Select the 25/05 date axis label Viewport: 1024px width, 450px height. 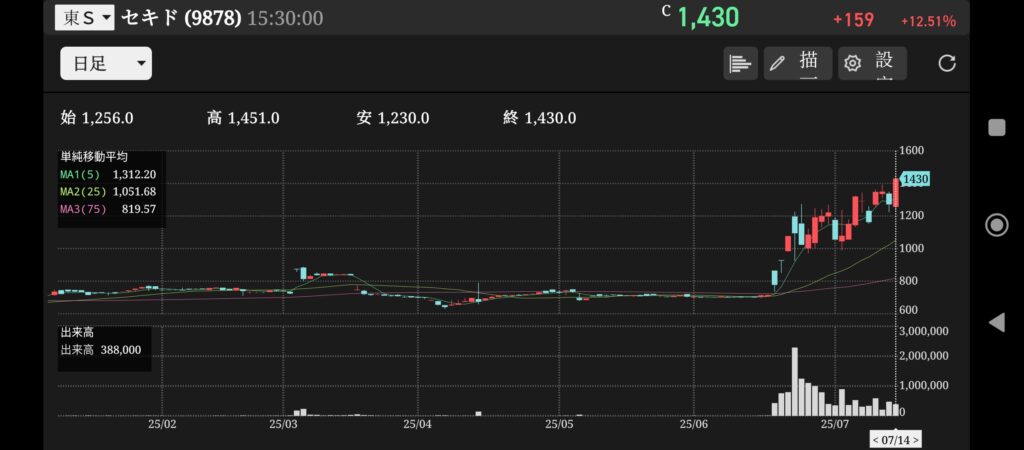[557, 424]
